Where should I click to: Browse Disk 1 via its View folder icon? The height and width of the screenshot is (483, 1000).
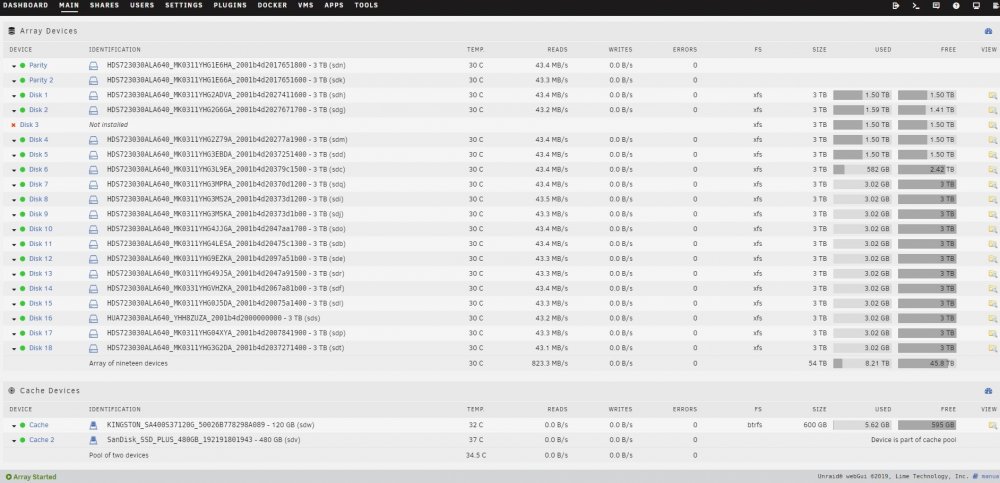[992, 95]
